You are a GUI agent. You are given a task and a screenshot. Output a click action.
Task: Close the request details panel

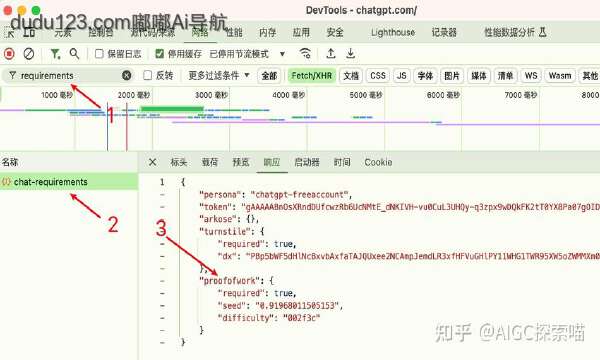152,162
